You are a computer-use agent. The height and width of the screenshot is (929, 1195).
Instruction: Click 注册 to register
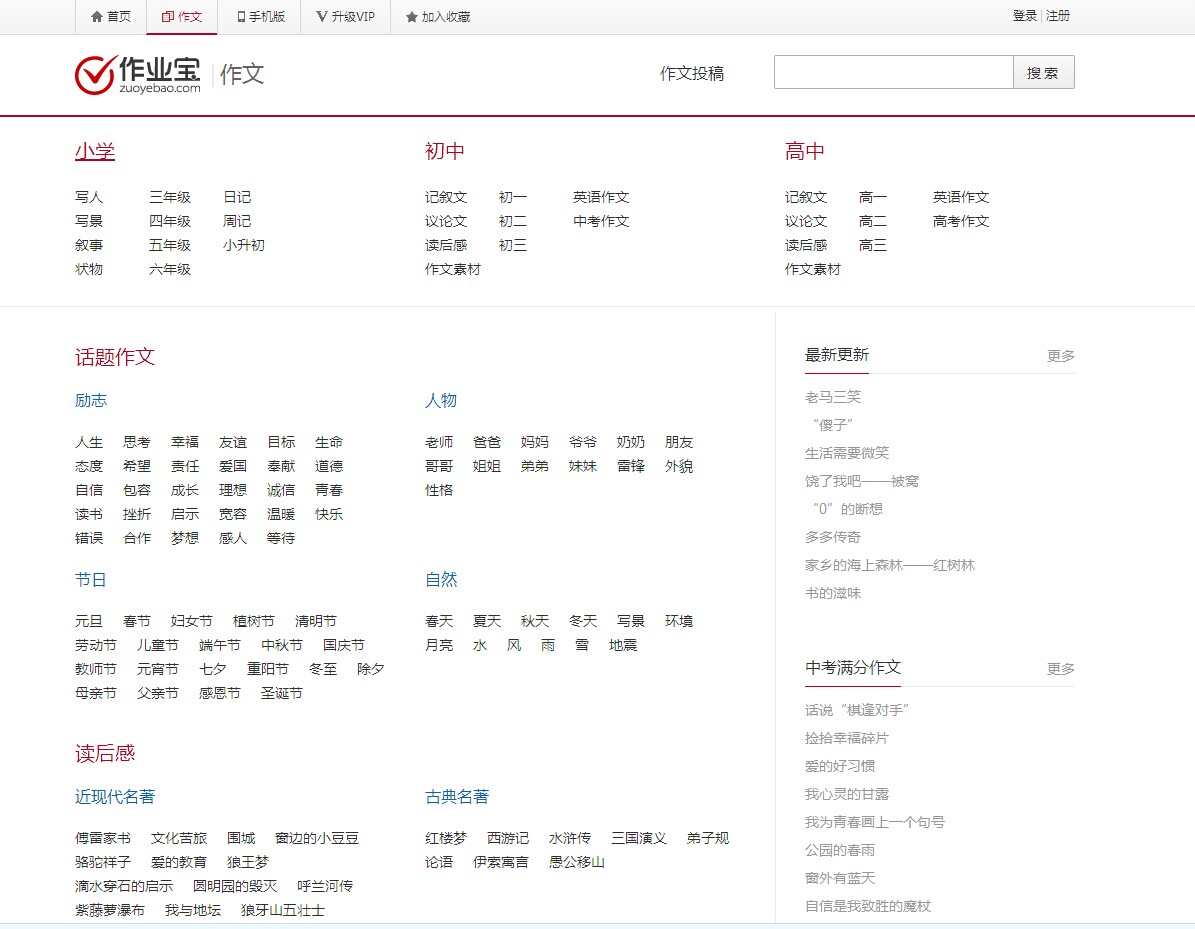point(1058,16)
